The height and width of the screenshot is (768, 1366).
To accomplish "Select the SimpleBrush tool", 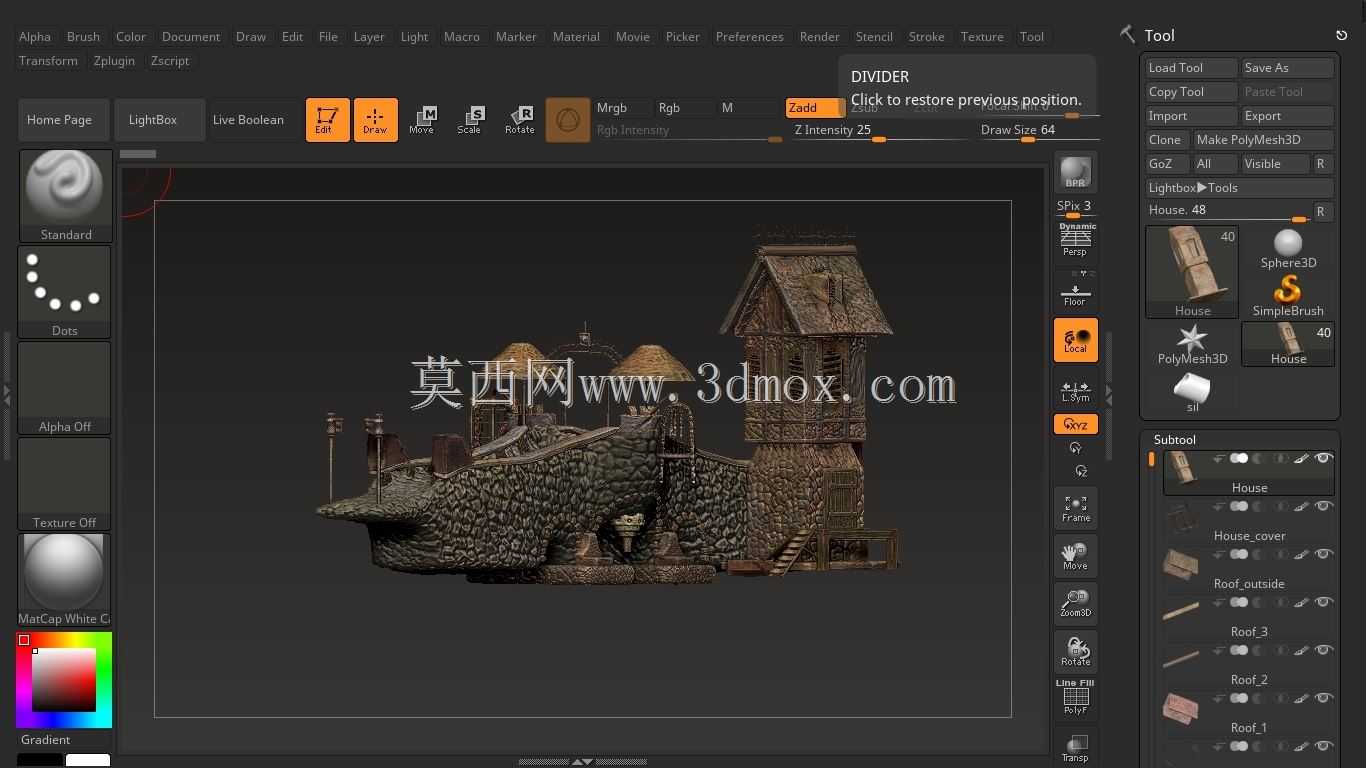I will [1288, 296].
